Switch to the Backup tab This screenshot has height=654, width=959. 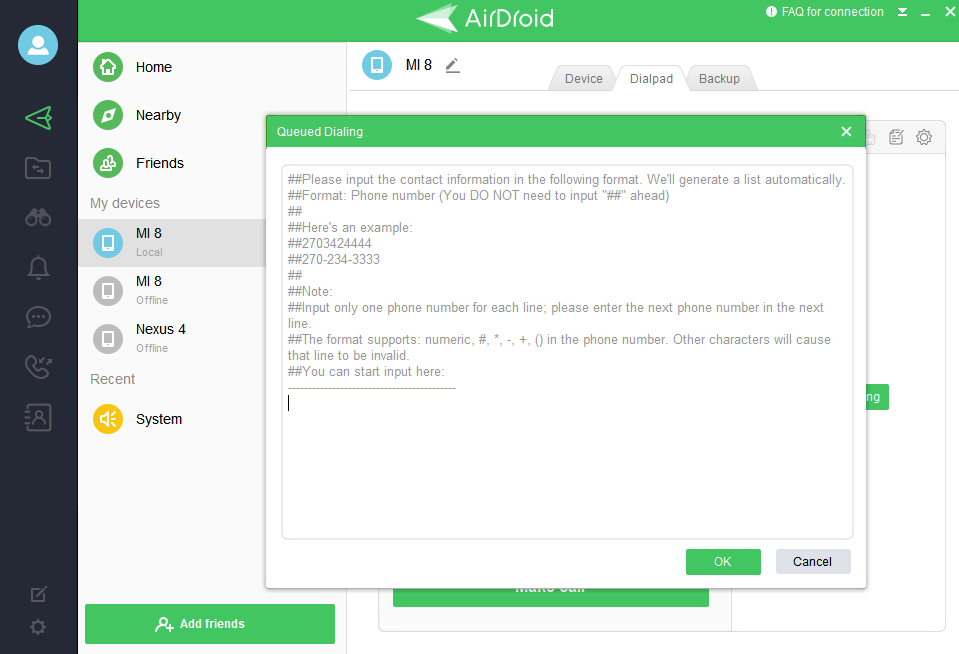coord(719,78)
